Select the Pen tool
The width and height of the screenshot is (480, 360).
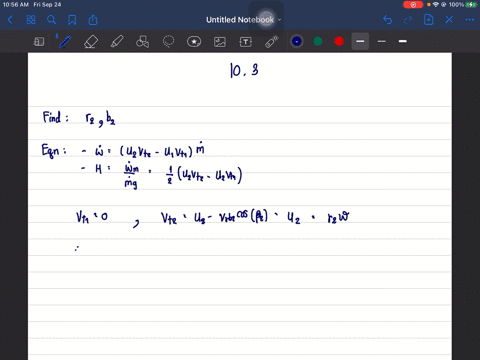pos(65,42)
